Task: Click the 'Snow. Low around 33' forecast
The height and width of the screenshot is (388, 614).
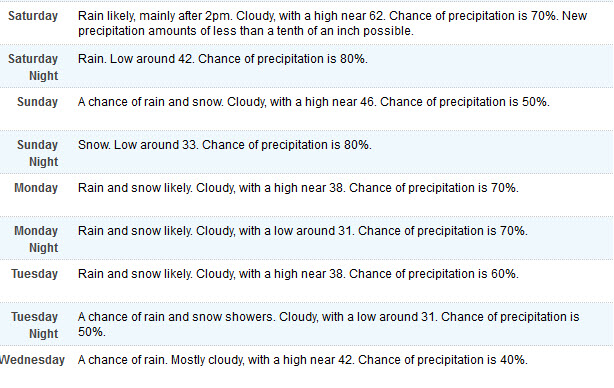Action: tap(224, 145)
